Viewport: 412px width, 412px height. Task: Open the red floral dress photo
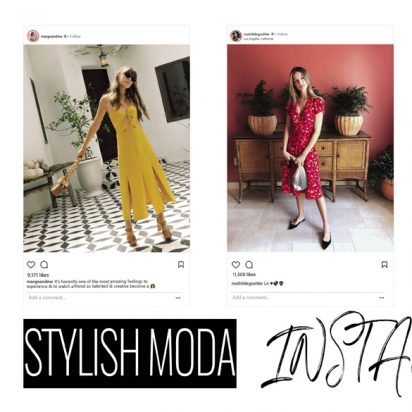coord(310,148)
